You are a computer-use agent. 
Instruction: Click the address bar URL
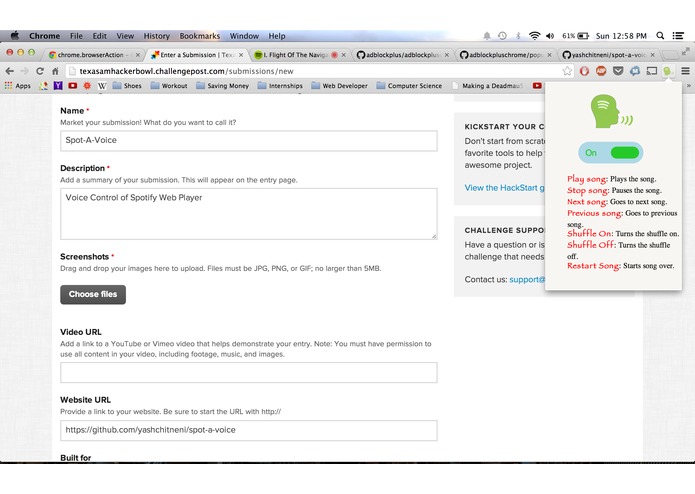[186, 71]
